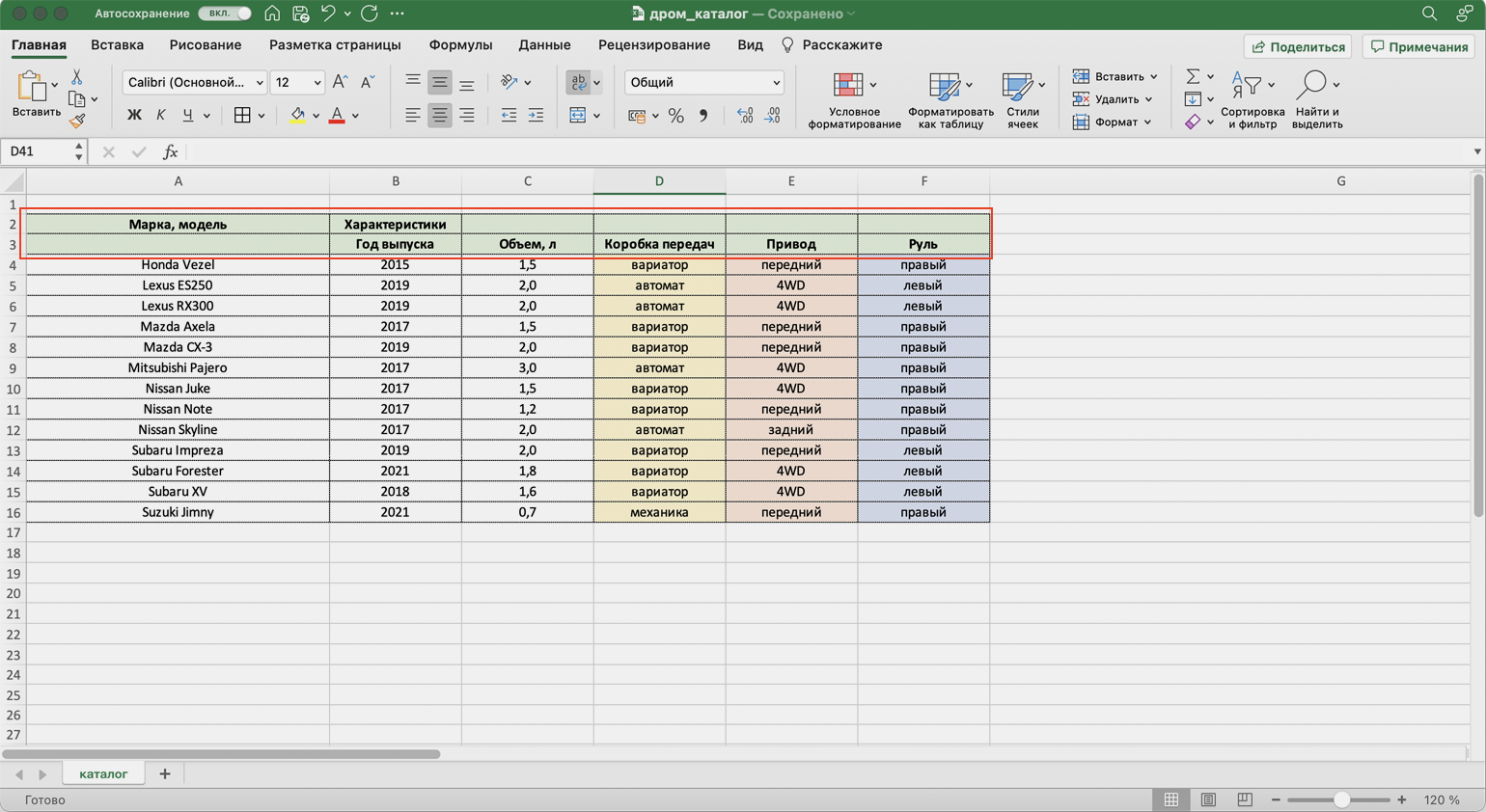
Task: Open the font size dropdown
Action: pos(297,83)
